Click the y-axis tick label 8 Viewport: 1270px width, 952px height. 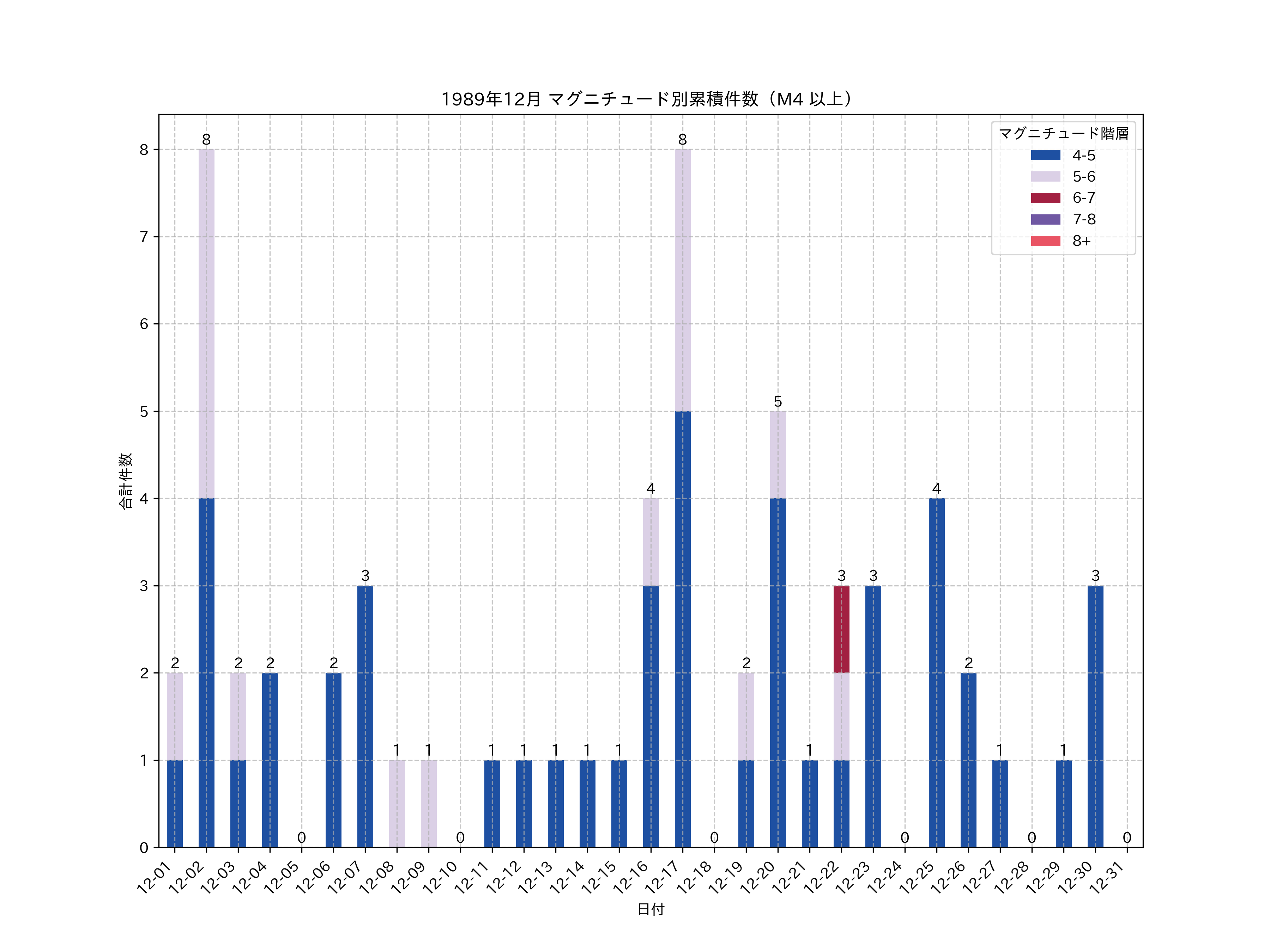point(144,150)
